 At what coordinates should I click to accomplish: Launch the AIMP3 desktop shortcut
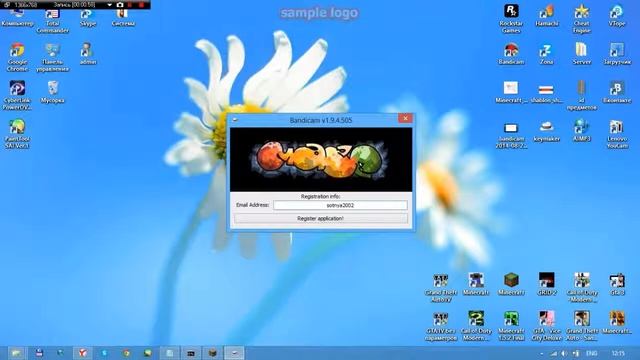tap(582, 131)
